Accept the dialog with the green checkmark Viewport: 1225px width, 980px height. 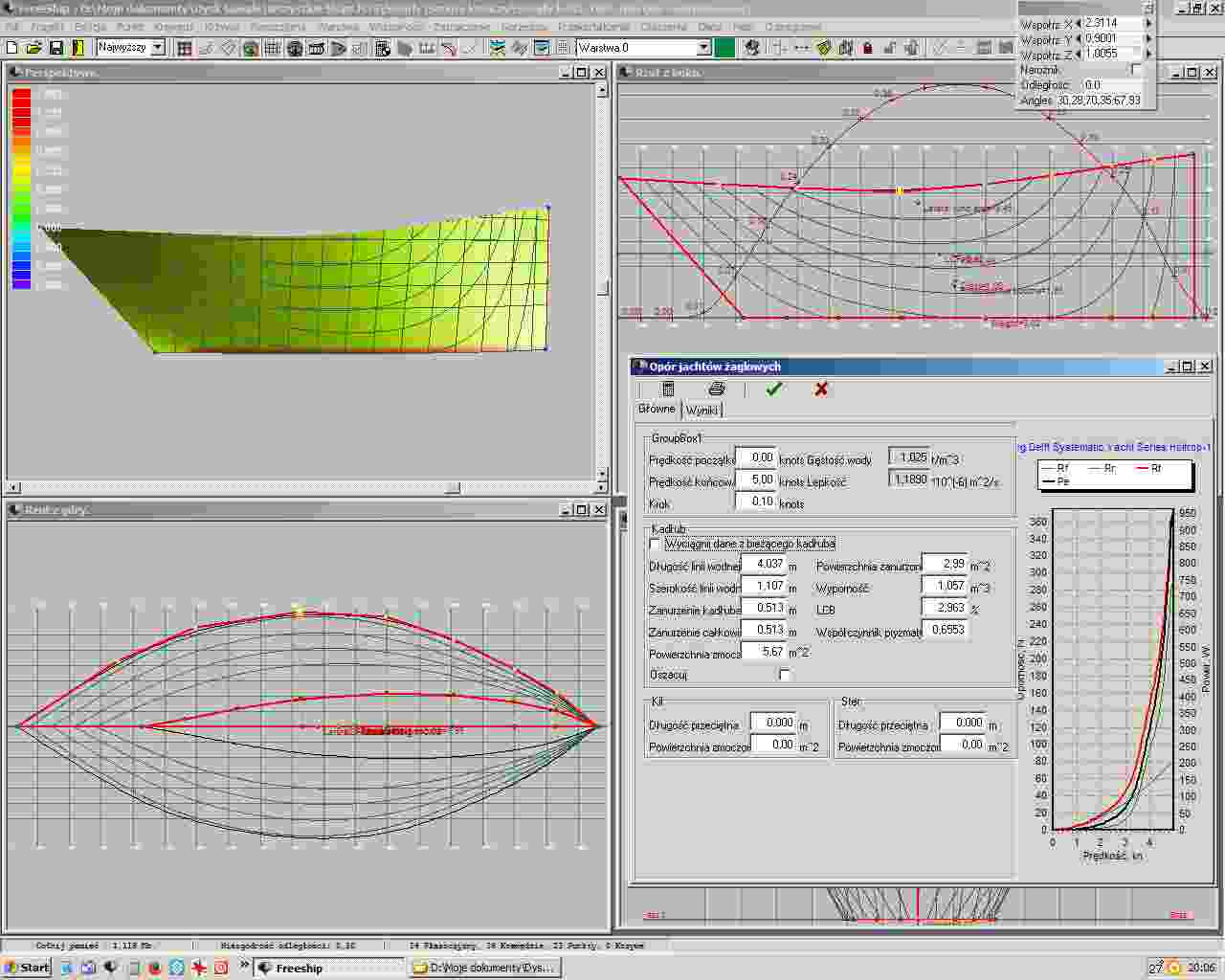click(x=773, y=389)
